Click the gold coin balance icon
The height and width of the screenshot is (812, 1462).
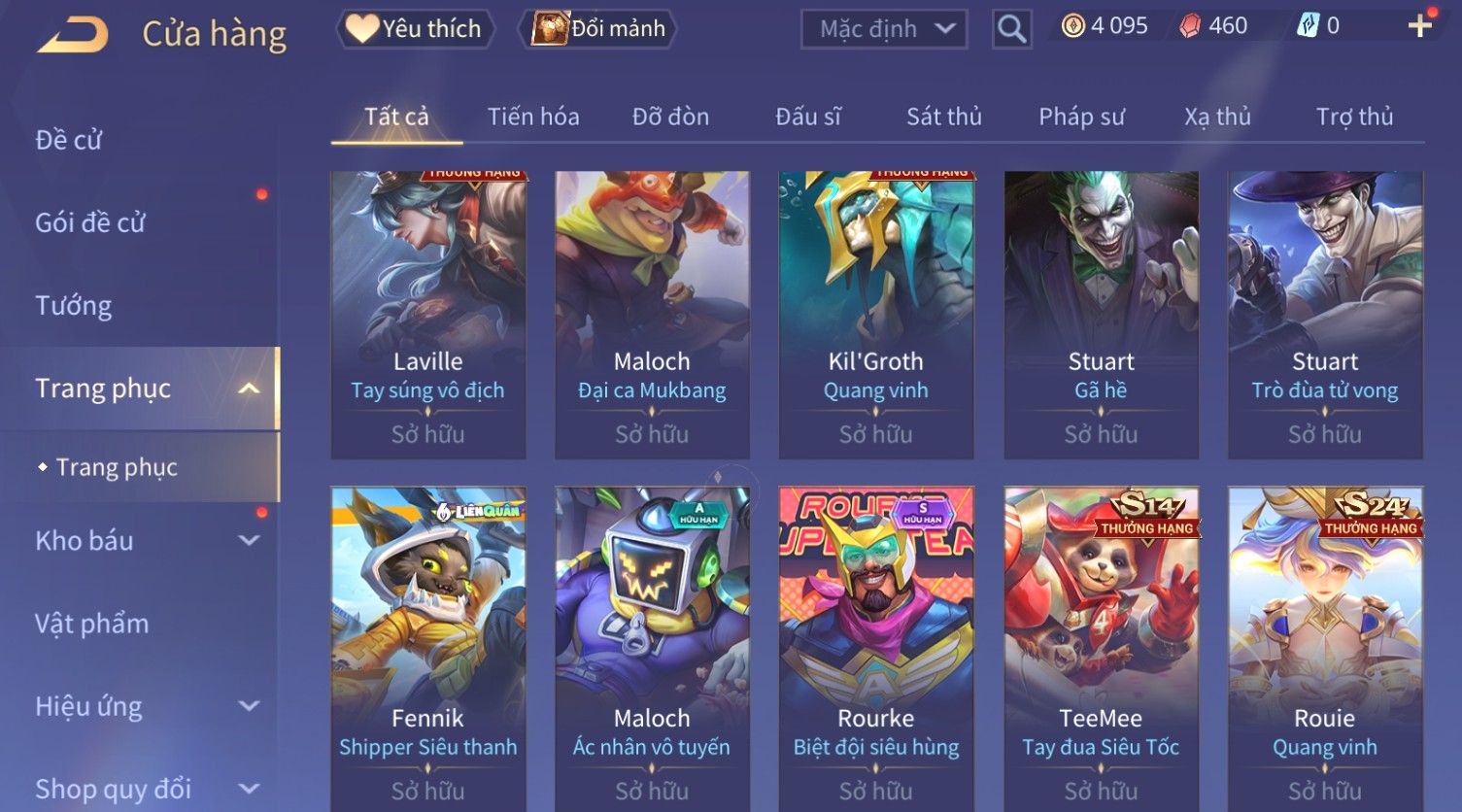[x=1072, y=26]
